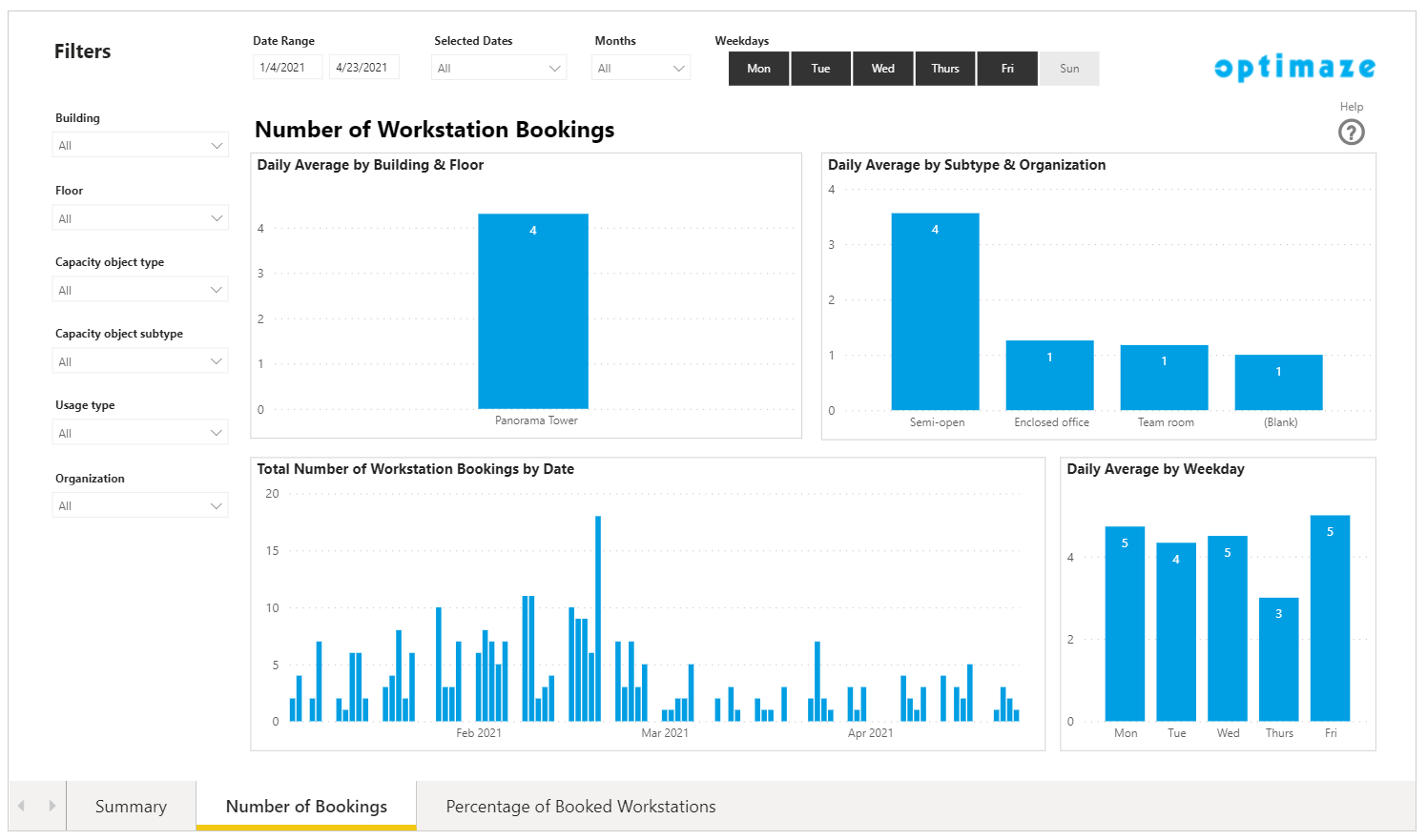The image size is (1427, 840).
Task: Expand the Building filter dropdown
Action: tap(140, 146)
